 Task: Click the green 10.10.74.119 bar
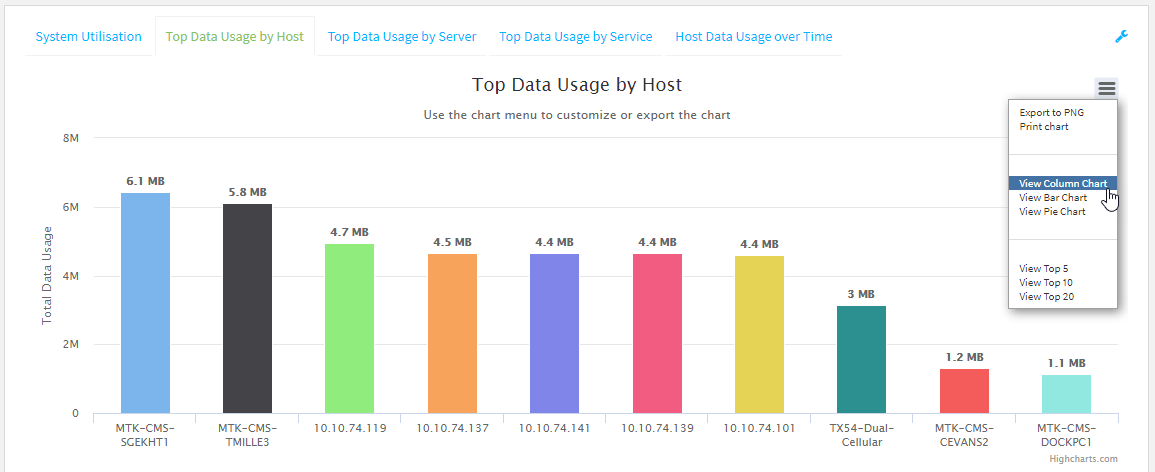(x=349, y=328)
